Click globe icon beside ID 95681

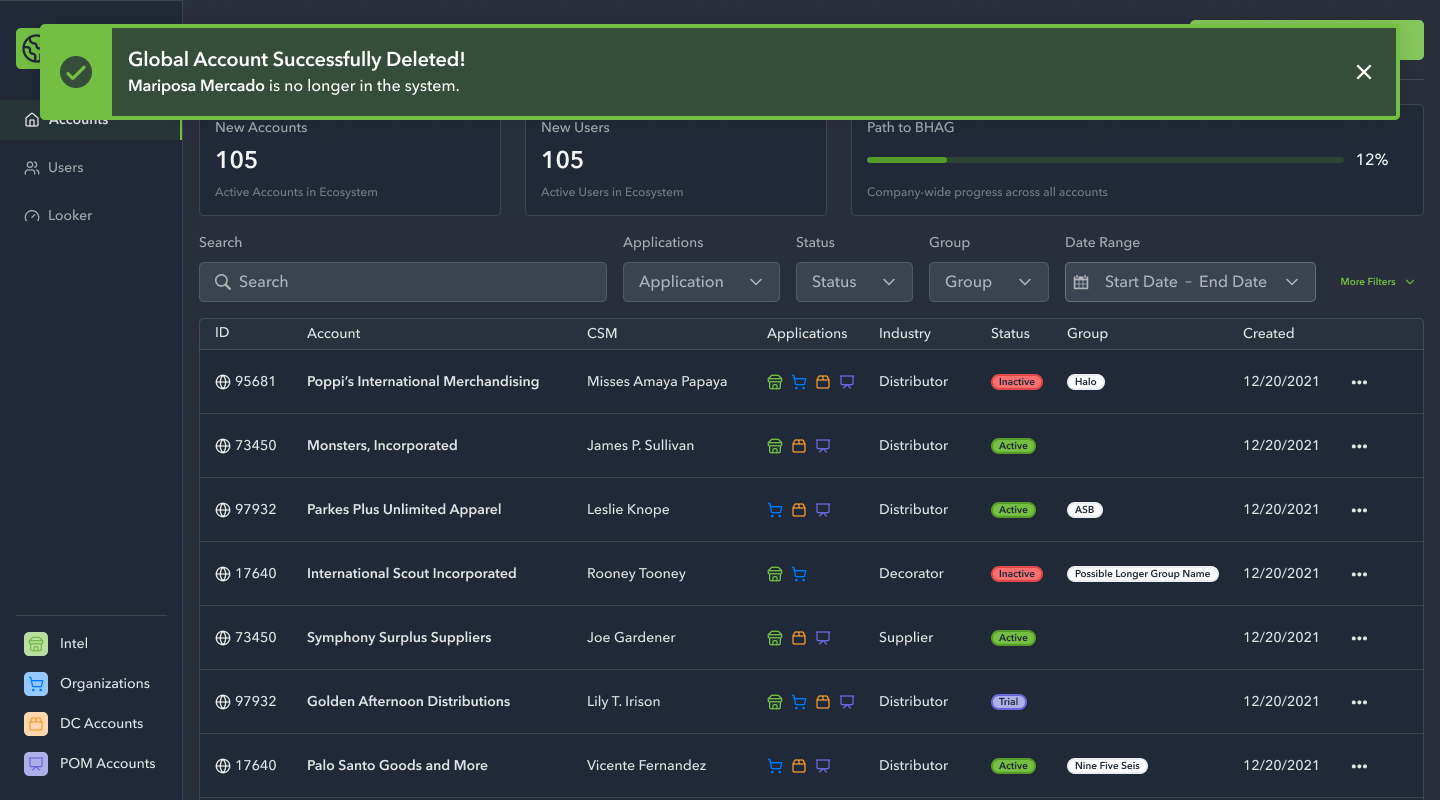[223, 382]
